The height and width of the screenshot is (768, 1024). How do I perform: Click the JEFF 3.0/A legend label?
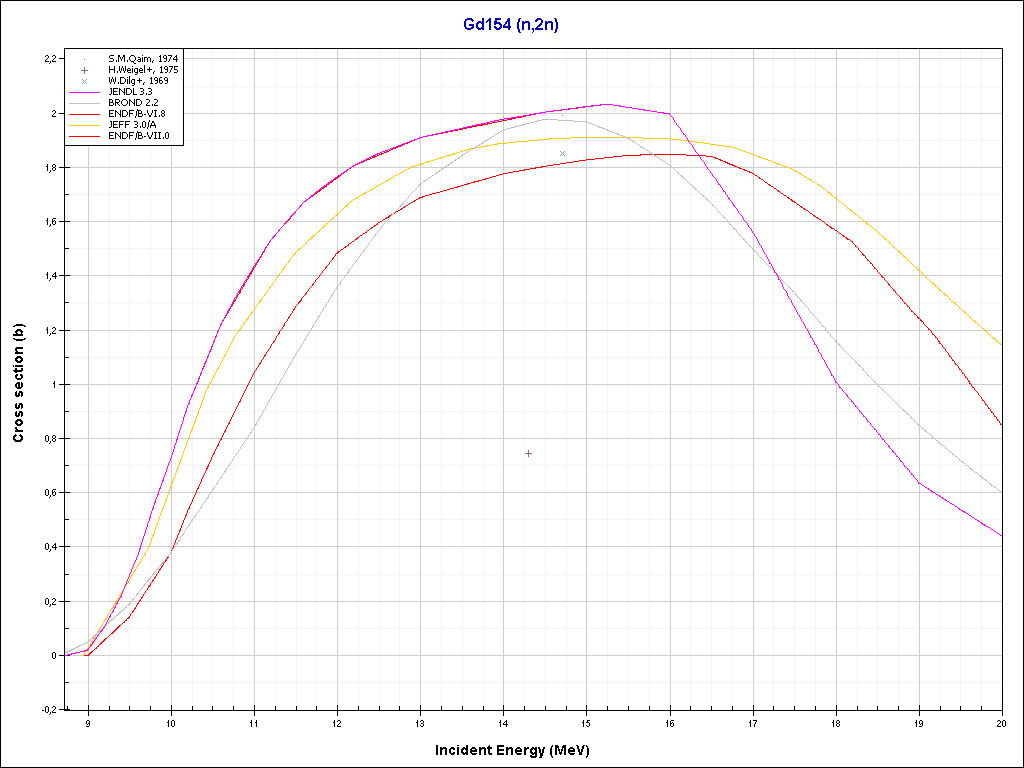point(134,124)
